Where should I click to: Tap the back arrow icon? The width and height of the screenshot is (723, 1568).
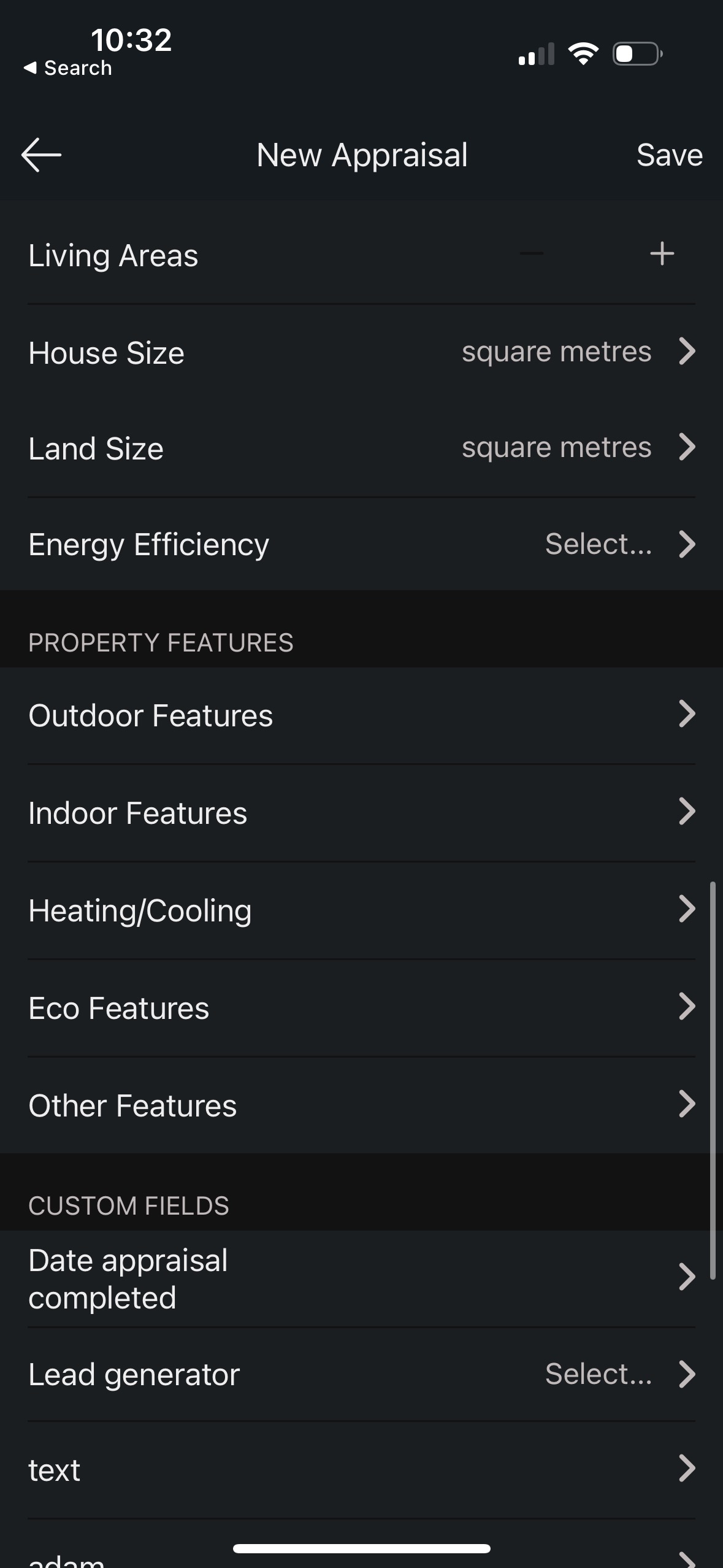[x=41, y=155]
